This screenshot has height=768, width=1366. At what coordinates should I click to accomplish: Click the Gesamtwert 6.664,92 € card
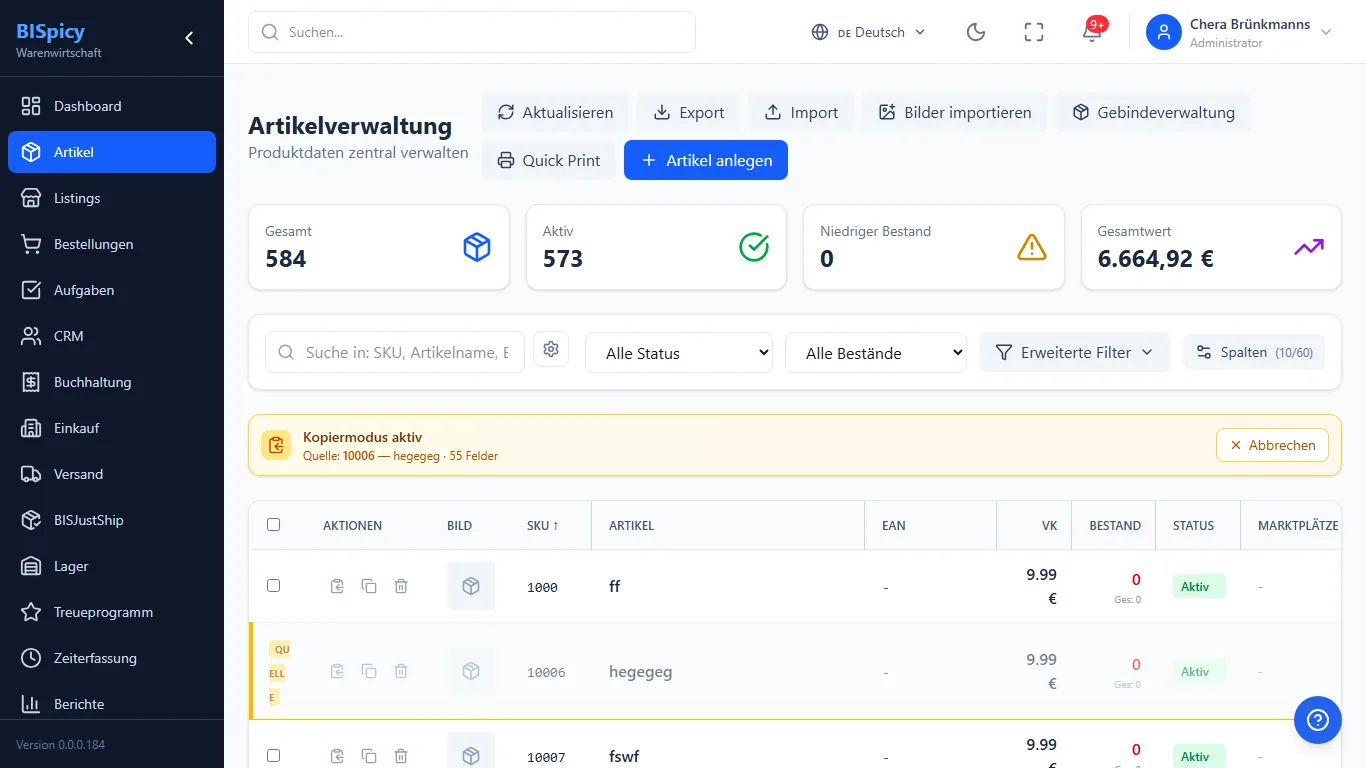pos(1211,247)
